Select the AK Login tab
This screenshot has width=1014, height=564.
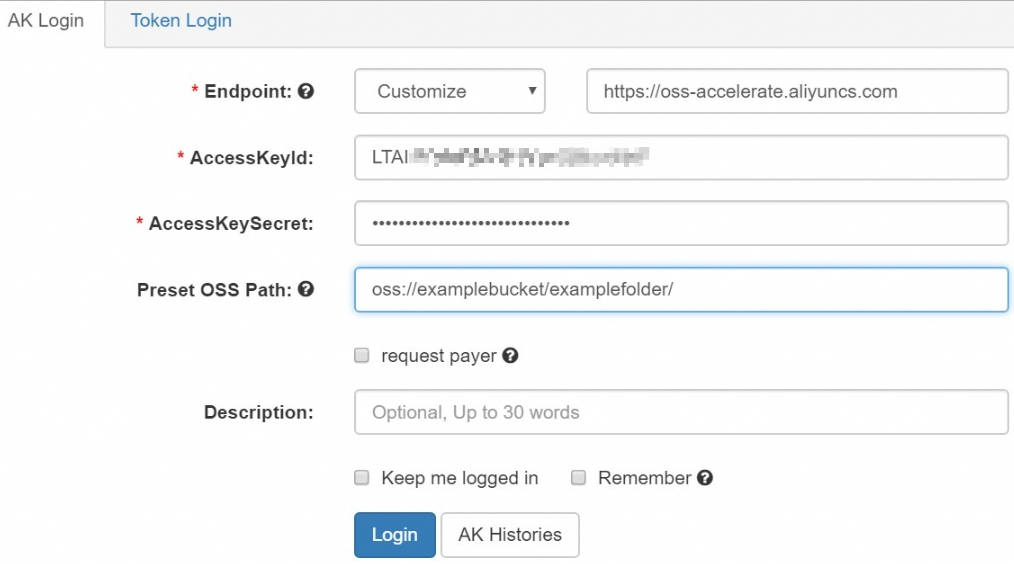[46, 21]
